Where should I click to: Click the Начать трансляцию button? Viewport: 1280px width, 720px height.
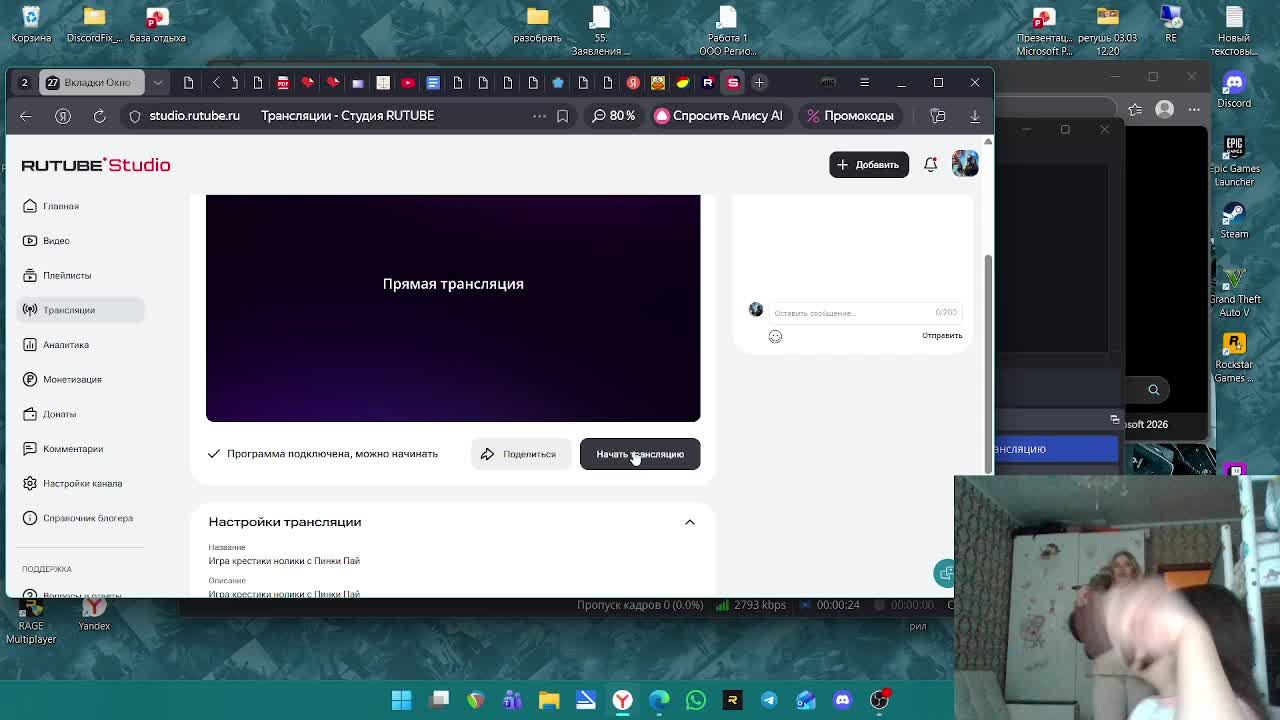[x=640, y=454]
